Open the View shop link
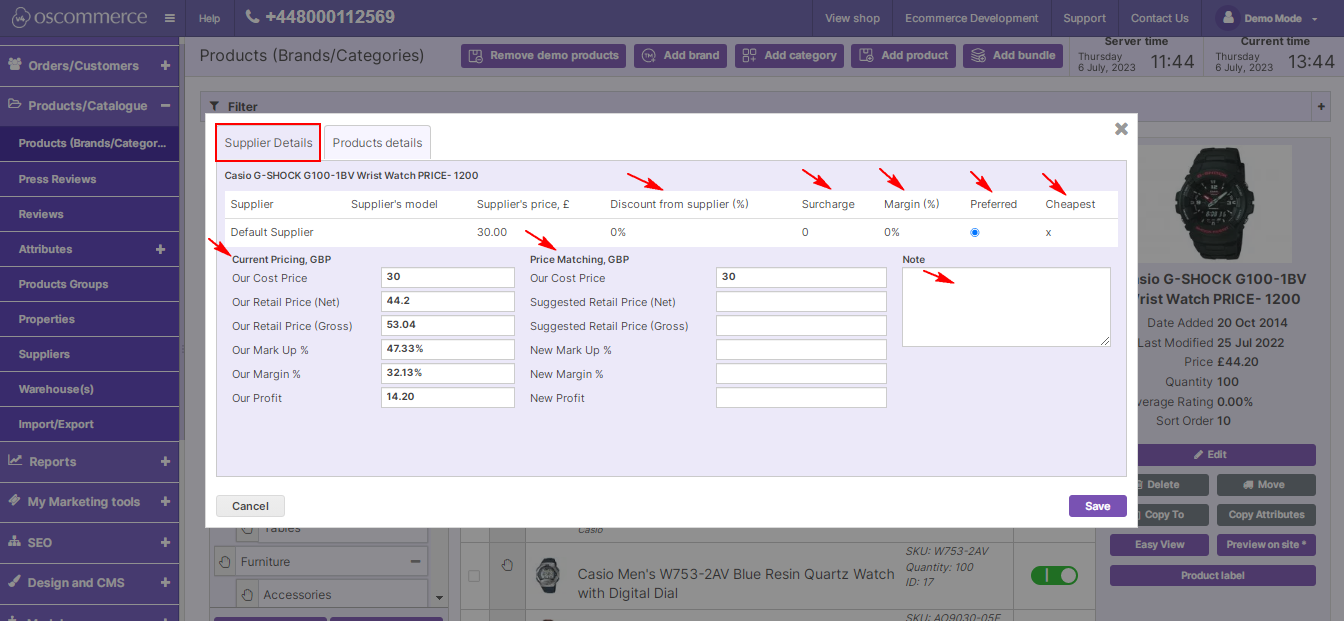This screenshot has width=1344, height=621. [x=852, y=18]
